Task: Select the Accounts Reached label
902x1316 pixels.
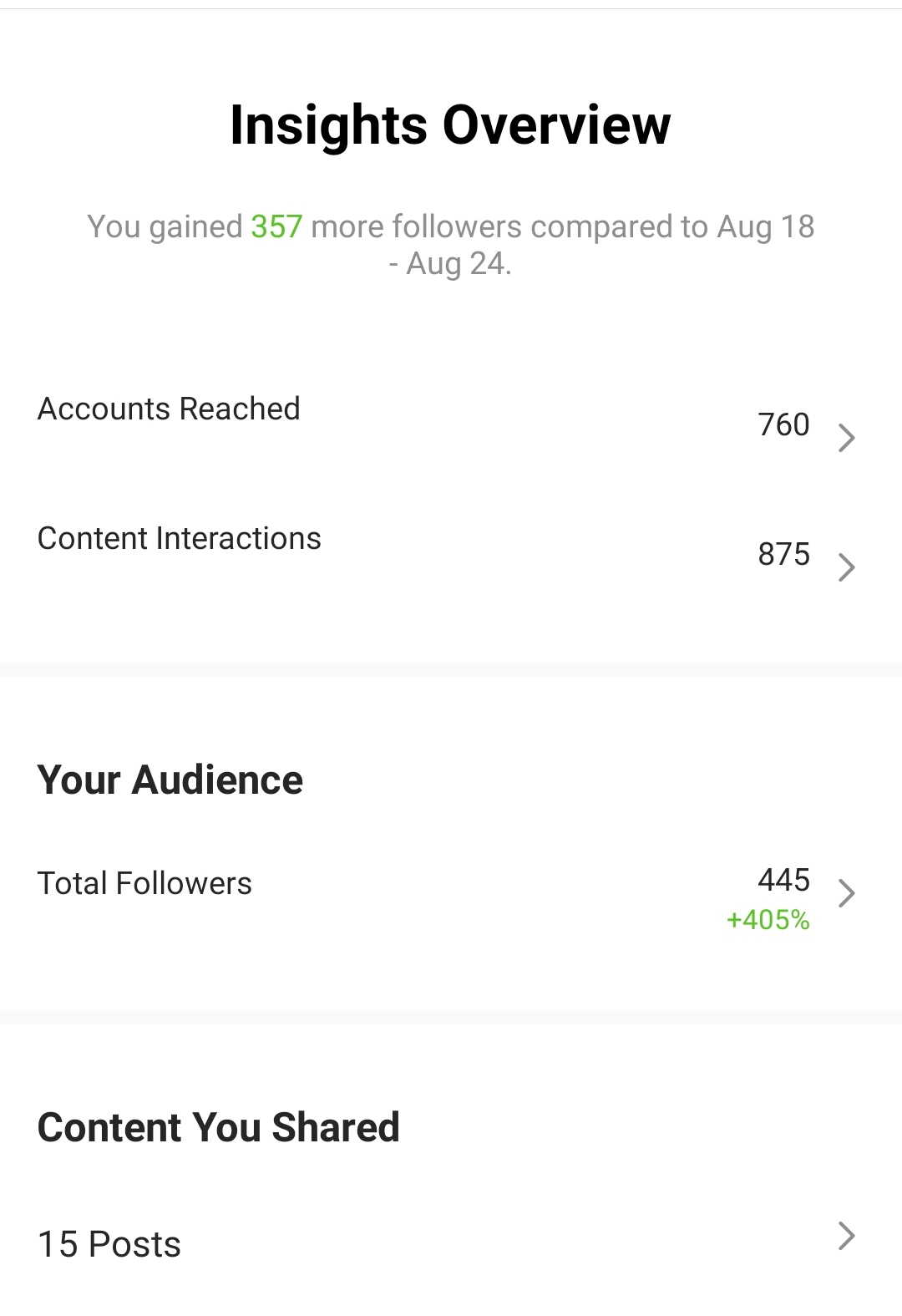Action: (169, 409)
